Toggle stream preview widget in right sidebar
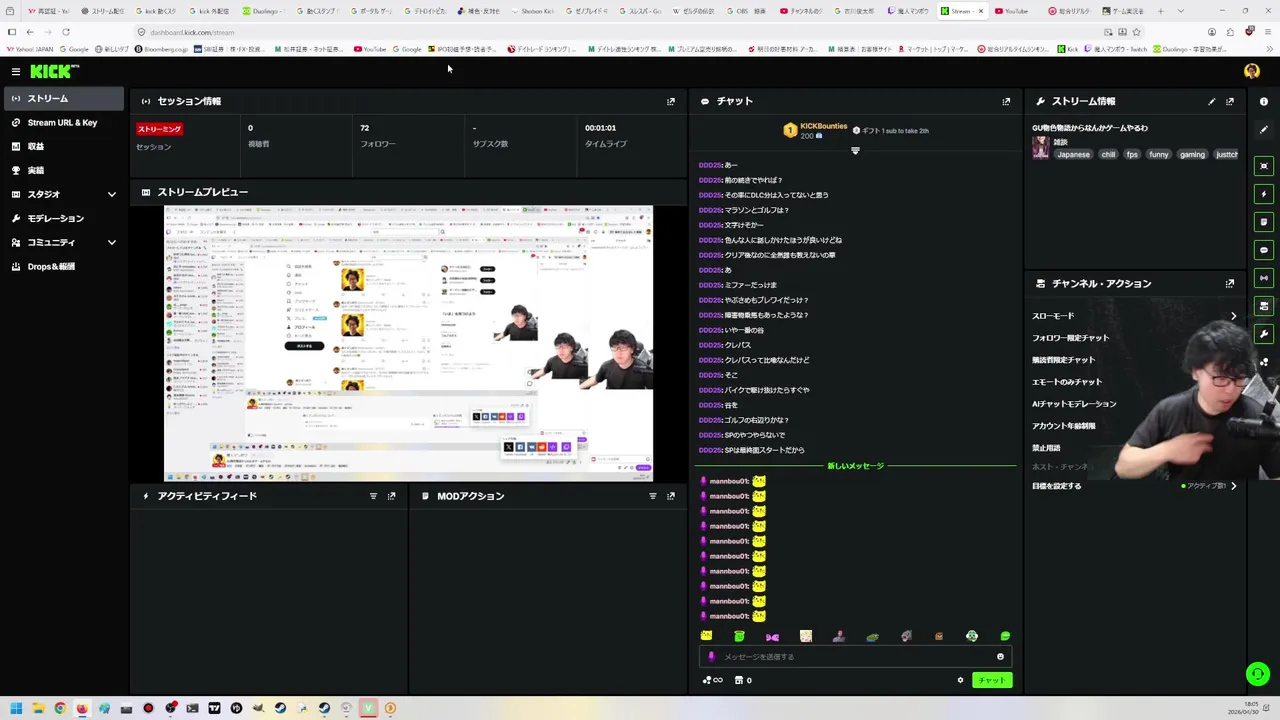The height and width of the screenshot is (720, 1280). point(1264,166)
